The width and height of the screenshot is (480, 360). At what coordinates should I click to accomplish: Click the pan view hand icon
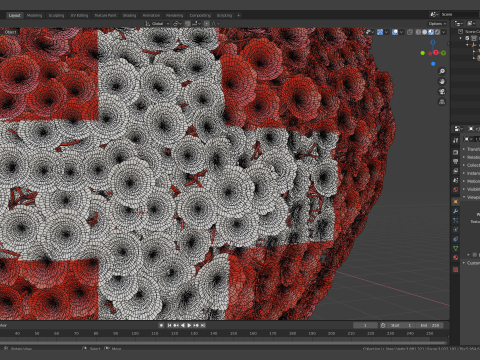point(442,82)
